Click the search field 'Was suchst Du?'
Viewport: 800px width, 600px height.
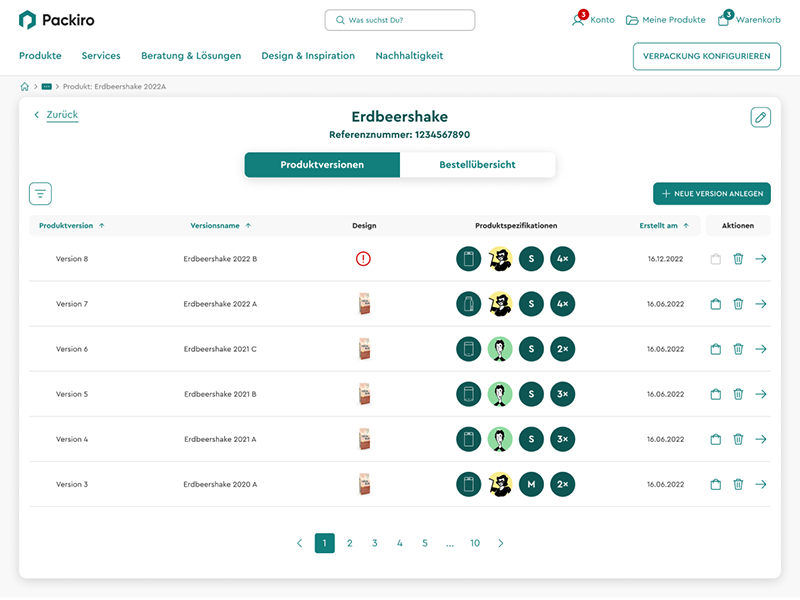coord(400,20)
